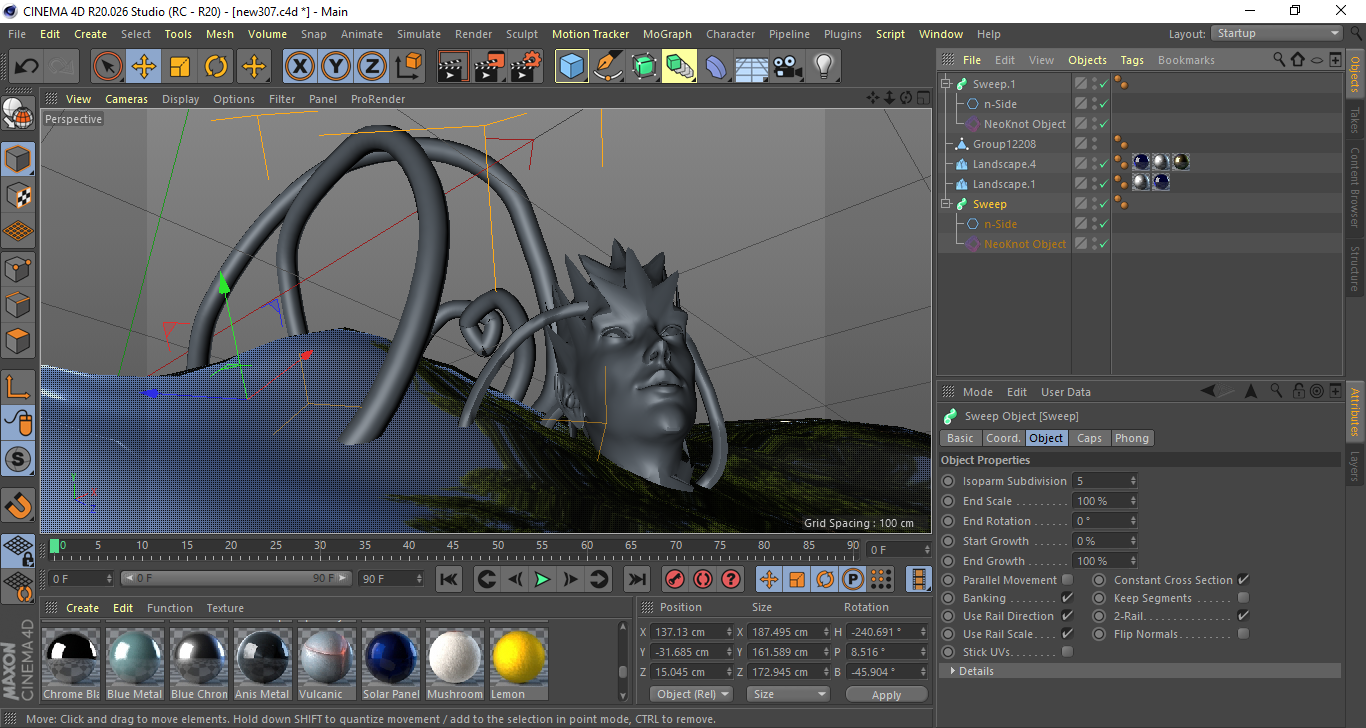1366x728 pixels.
Task: Toggle X axis lock icon
Action: [299, 67]
